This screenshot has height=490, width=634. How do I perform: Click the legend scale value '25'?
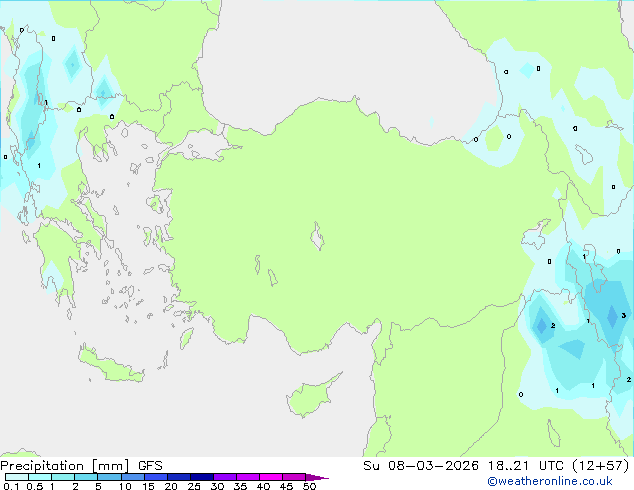[194, 486]
